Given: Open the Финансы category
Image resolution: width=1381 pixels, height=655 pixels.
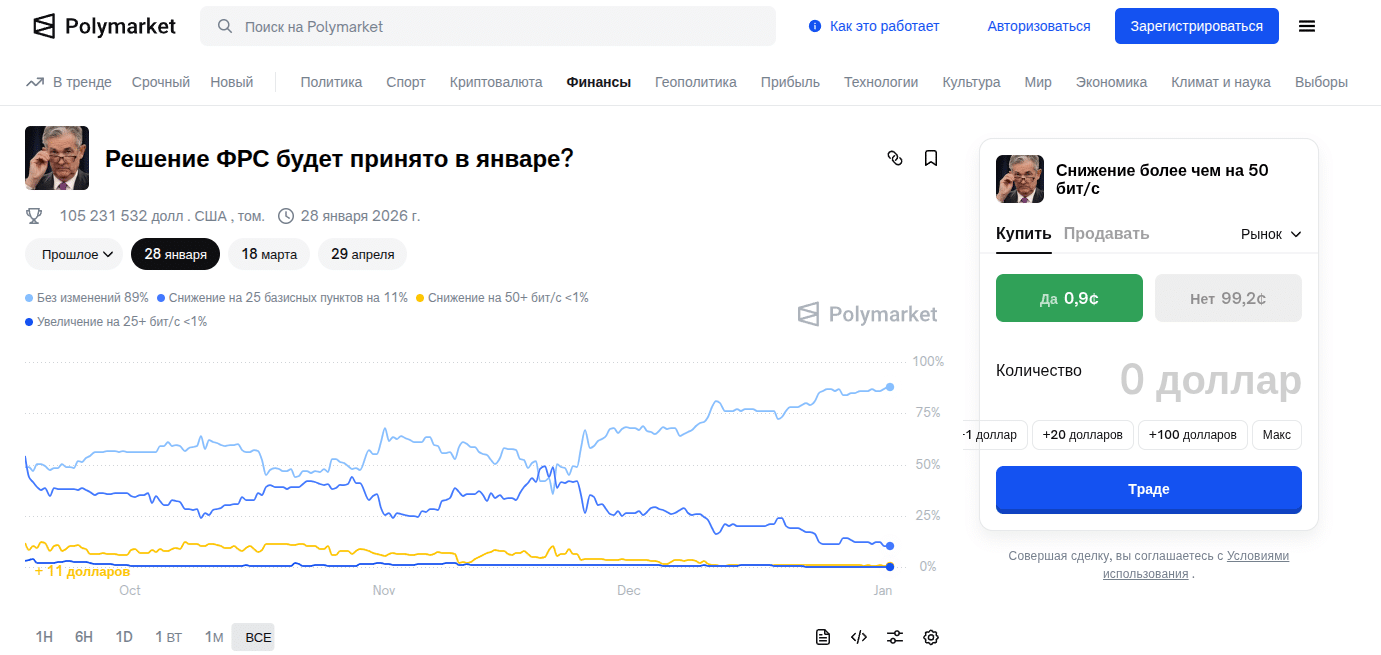Looking at the screenshot, I should pyautogui.click(x=598, y=82).
